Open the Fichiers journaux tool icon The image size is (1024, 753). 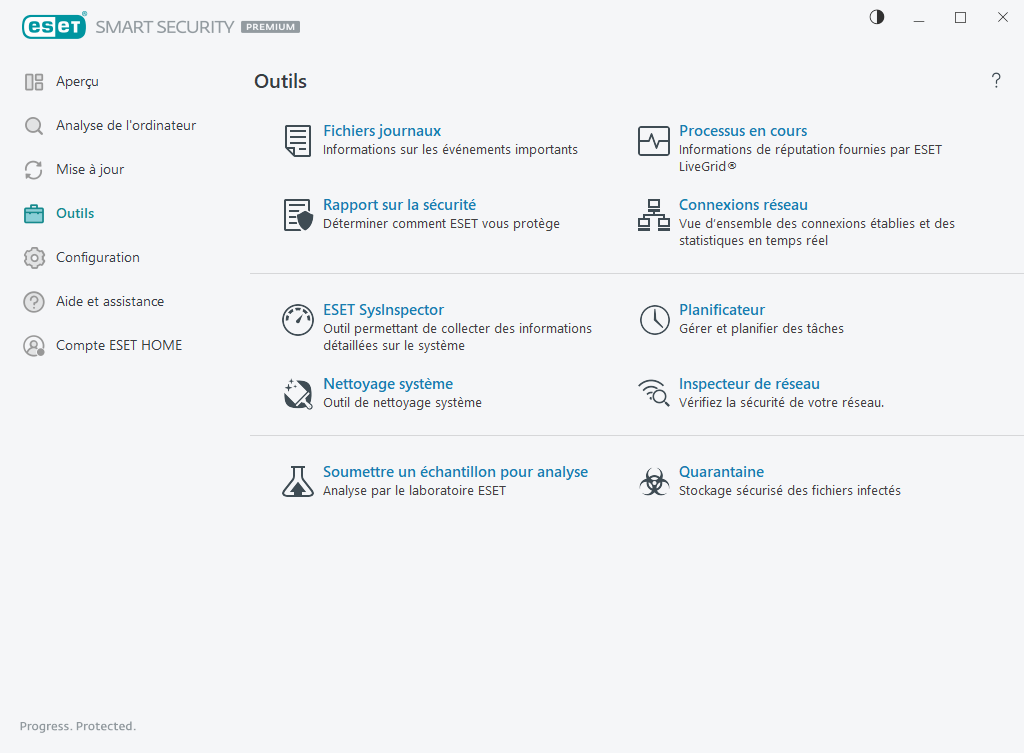(x=297, y=140)
